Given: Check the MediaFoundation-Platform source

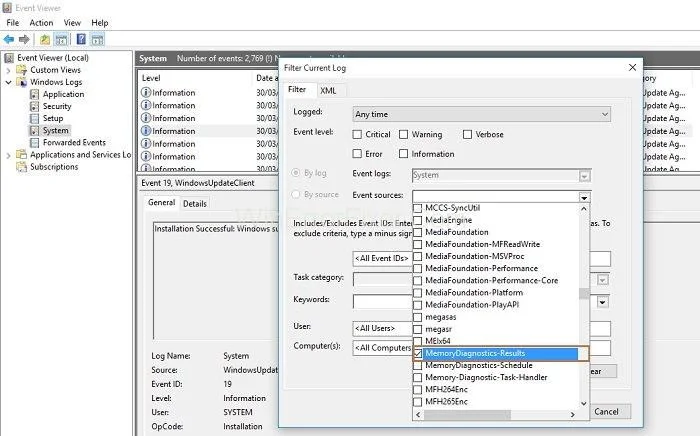Looking at the screenshot, I should coord(418,293).
